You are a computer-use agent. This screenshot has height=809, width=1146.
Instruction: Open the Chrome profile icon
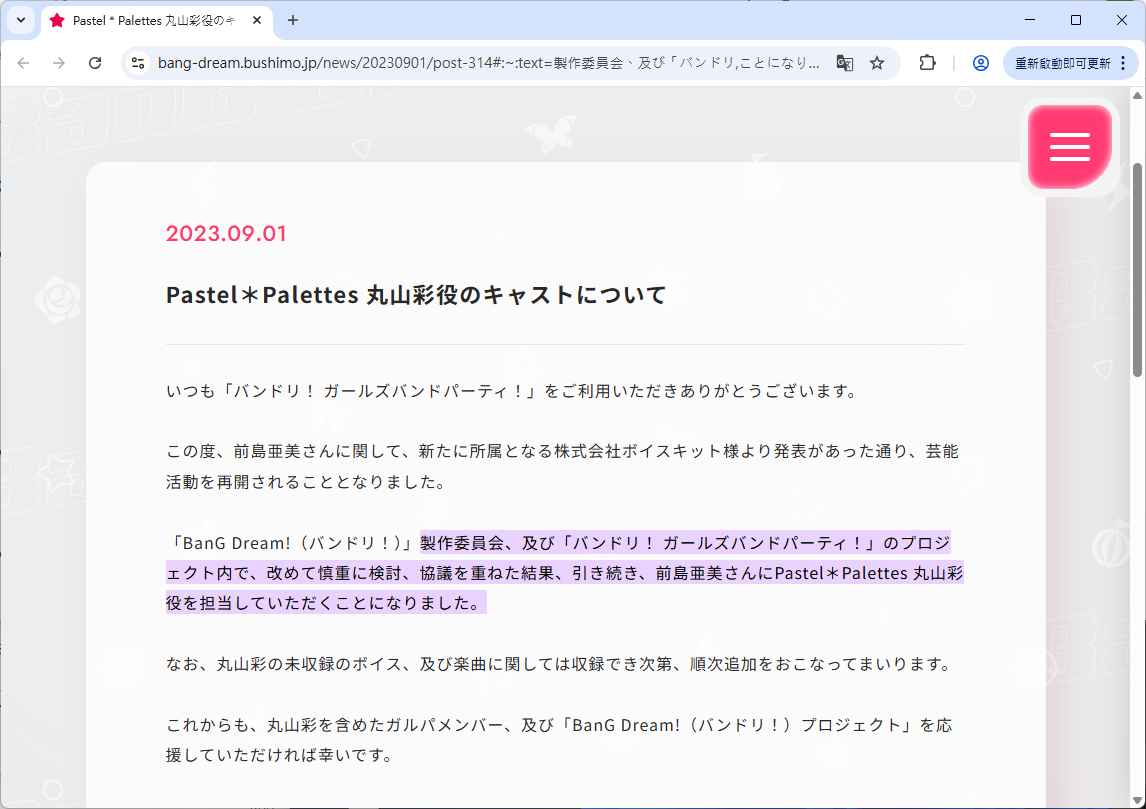click(x=980, y=63)
